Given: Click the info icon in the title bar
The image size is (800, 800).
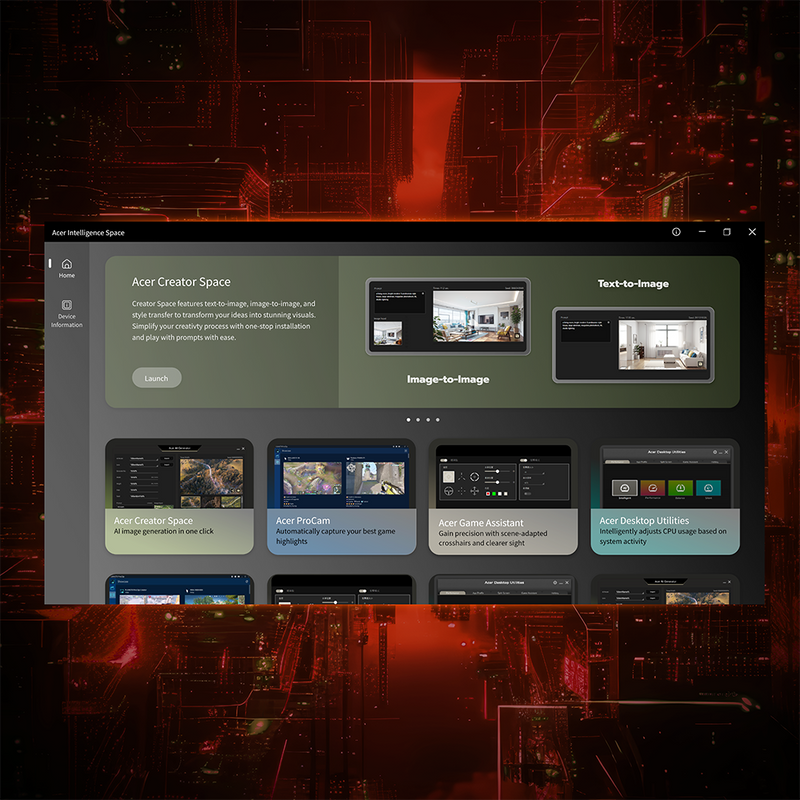Looking at the screenshot, I should tap(676, 232).
